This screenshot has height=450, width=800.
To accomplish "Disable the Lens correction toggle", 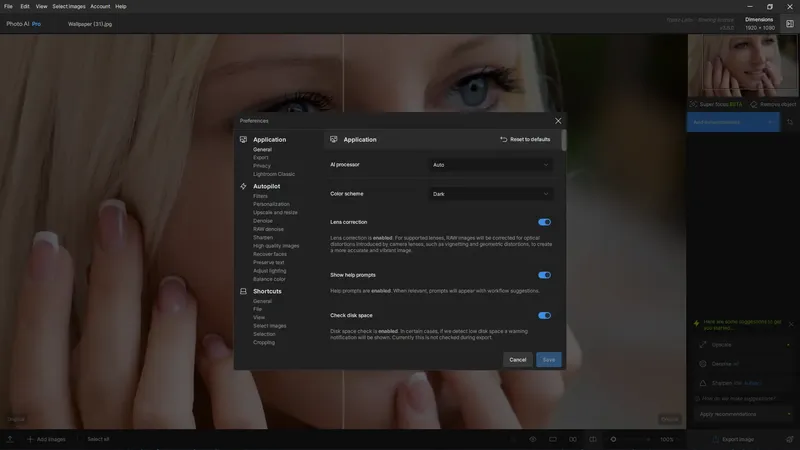I will pyautogui.click(x=544, y=222).
